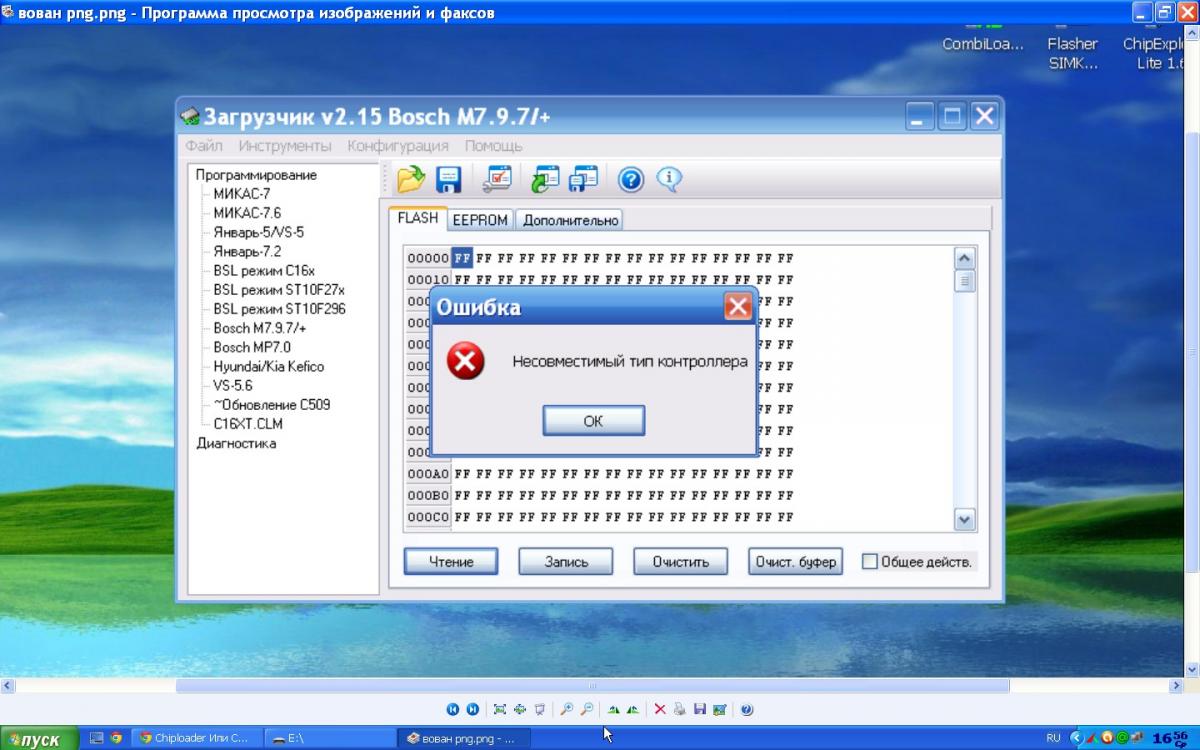The width and height of the screenshot is (1200, 750).
Task: Click Copy To floppy icon in viewer toolbar
Action: [x=700, y=709]
